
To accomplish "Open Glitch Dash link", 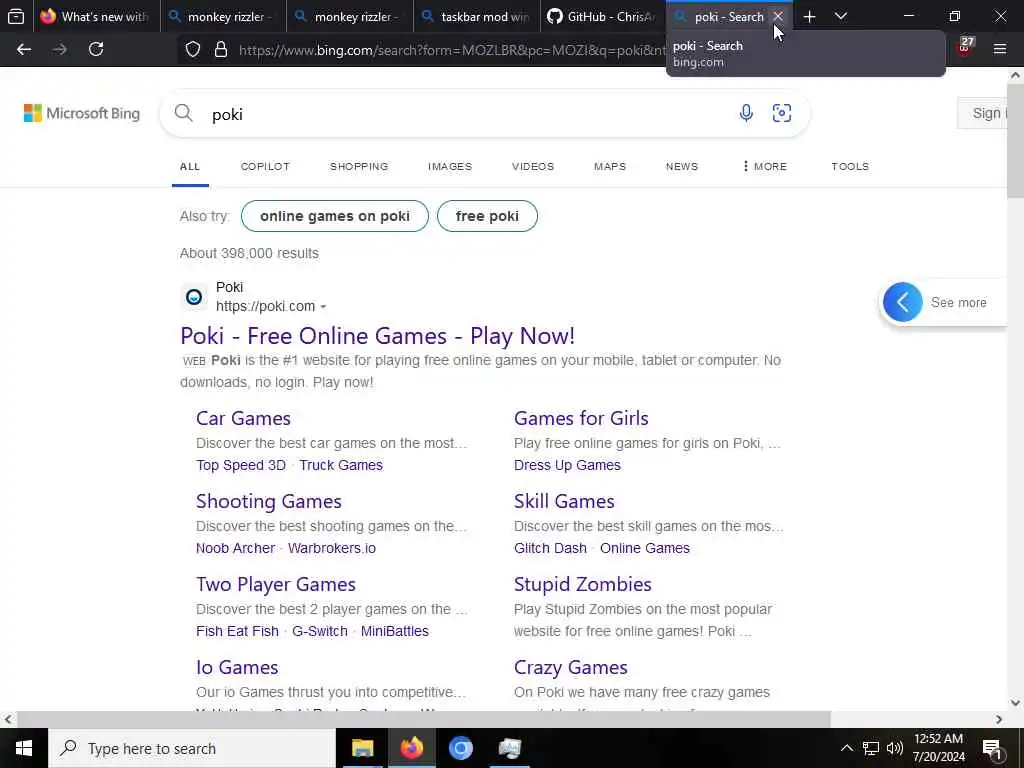I will 551,548.
